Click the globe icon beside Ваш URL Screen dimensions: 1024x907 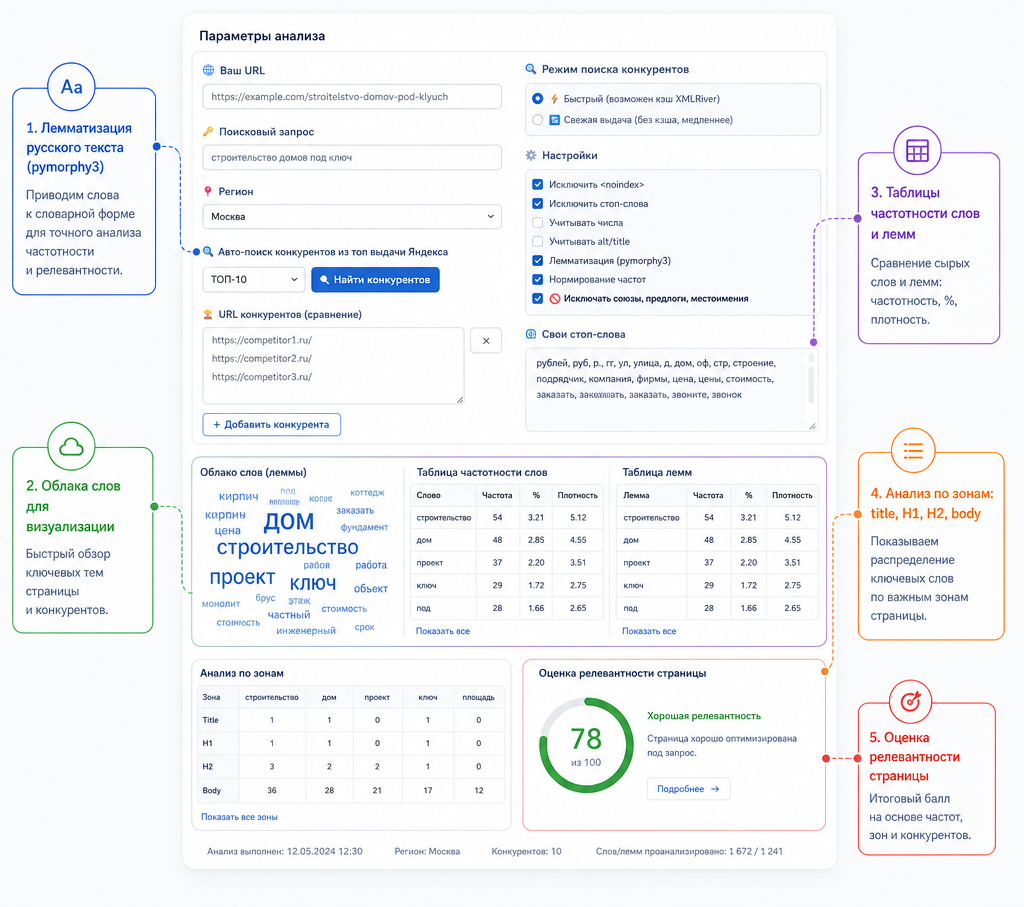tap(208, 70)
